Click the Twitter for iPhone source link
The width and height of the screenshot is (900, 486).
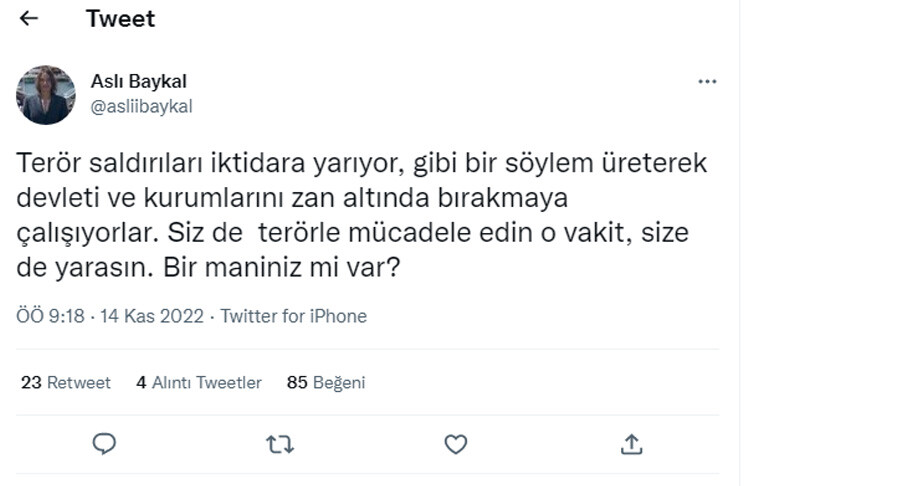coord(294,316)
